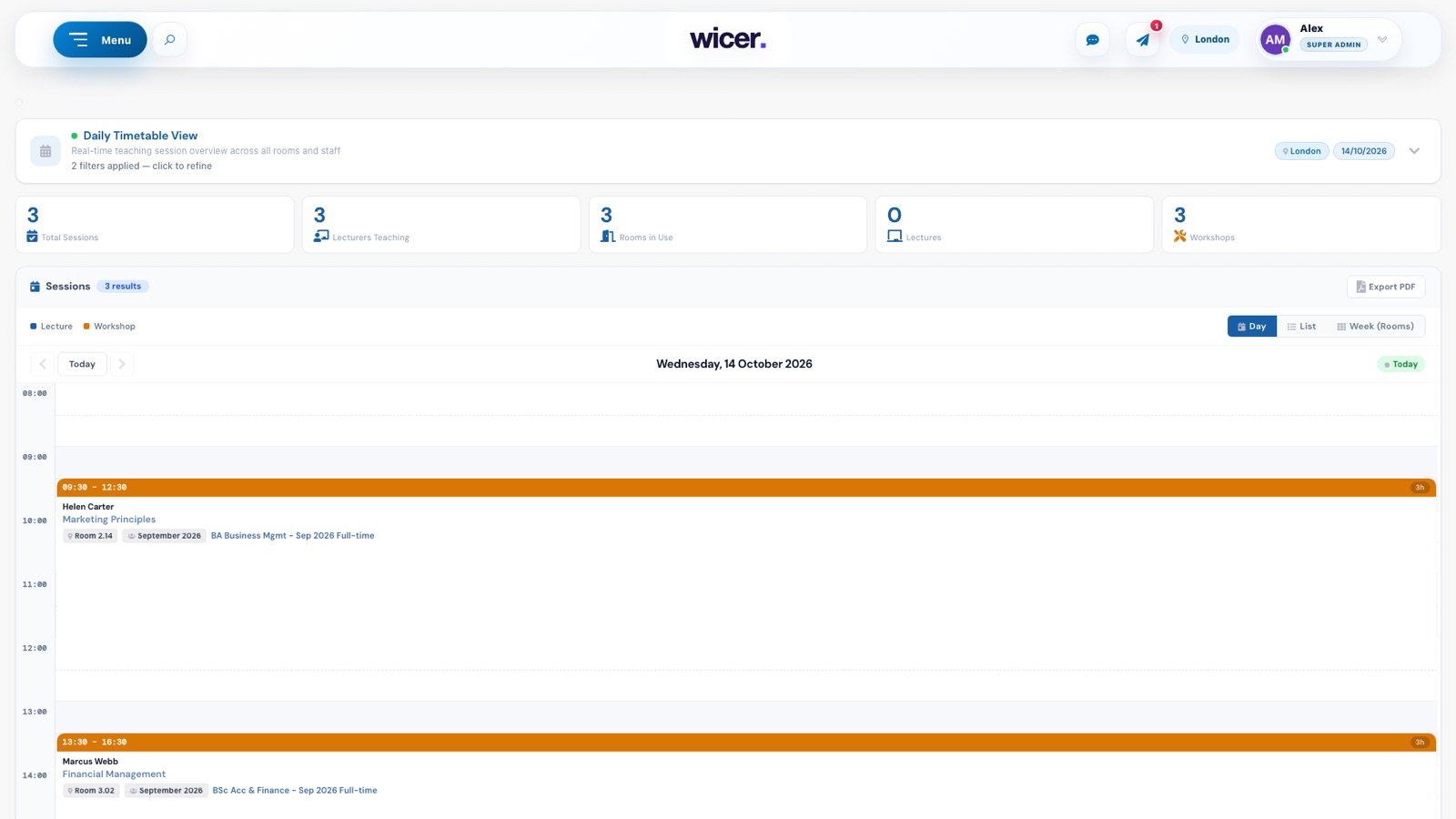Open the Marketing Principles session link
The width and height of the screenshot is (1456, 819).
[109, 520]
